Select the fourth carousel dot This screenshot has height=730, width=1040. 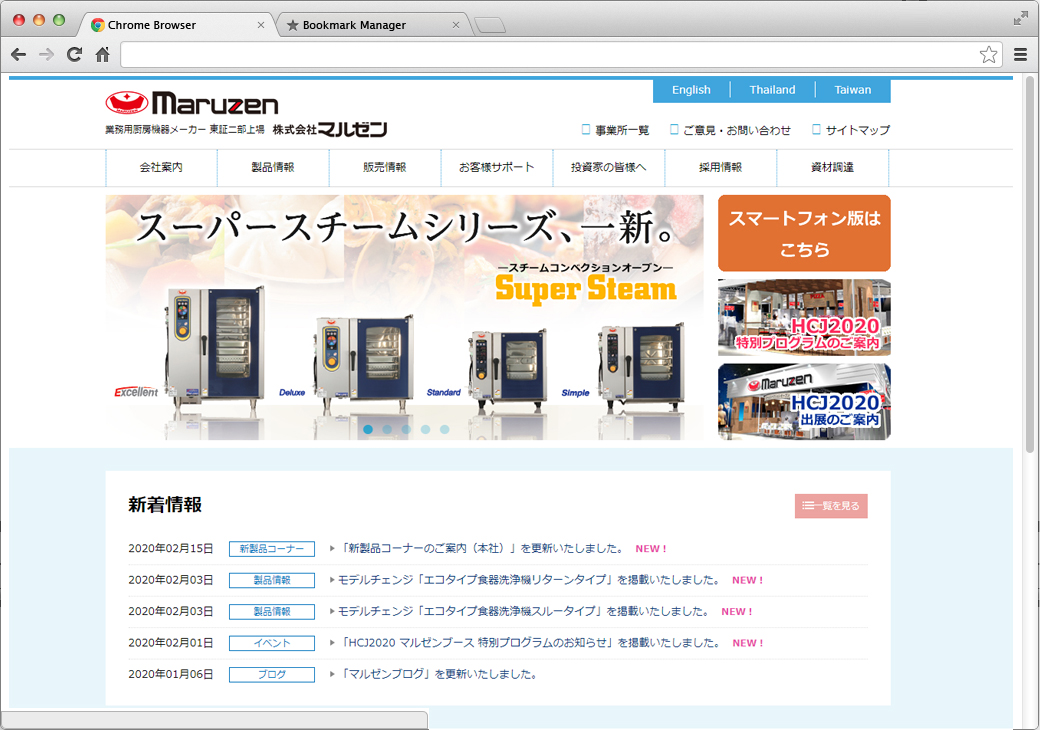[x=426, y=430]
